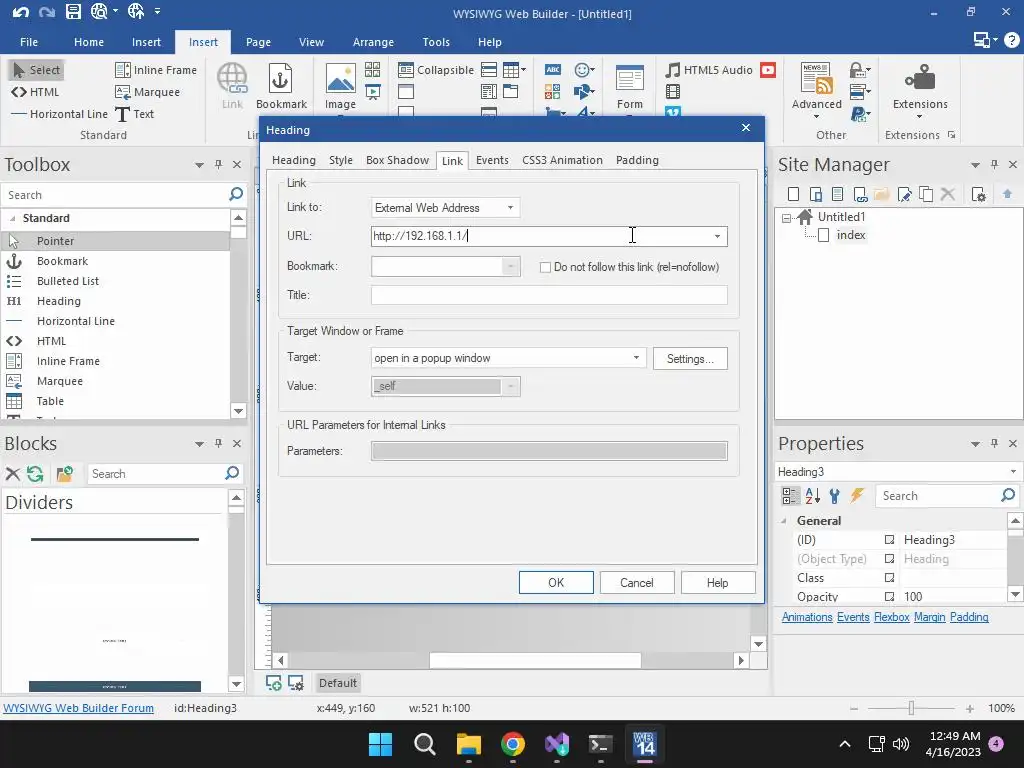Open the Toolbox panel options arrow
Viewport: 1024px width, 768px height.
pos(199,165)
